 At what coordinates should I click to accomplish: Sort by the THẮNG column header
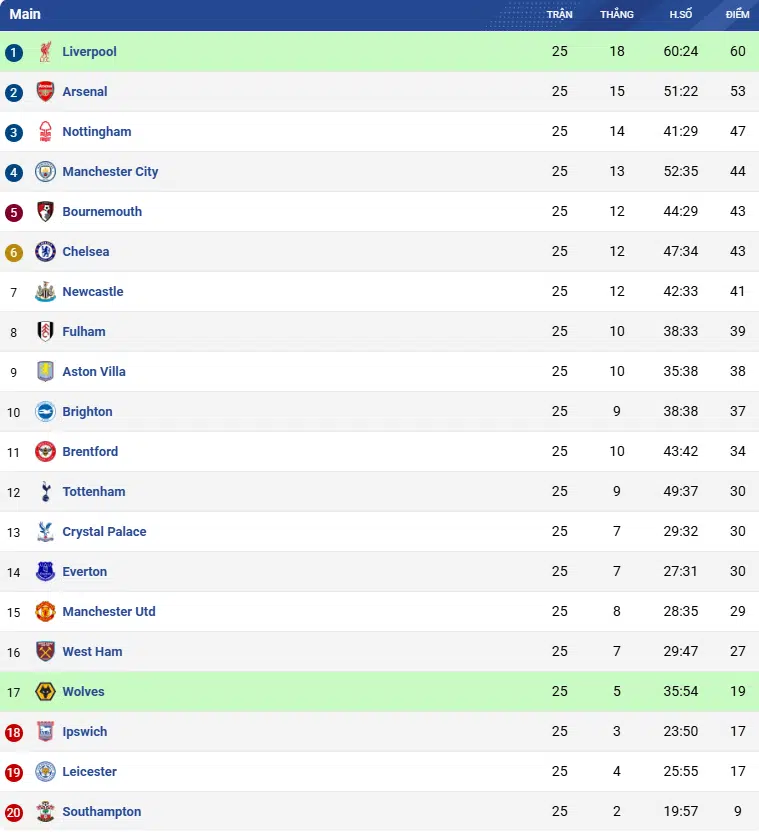click(x=617, y=14)
